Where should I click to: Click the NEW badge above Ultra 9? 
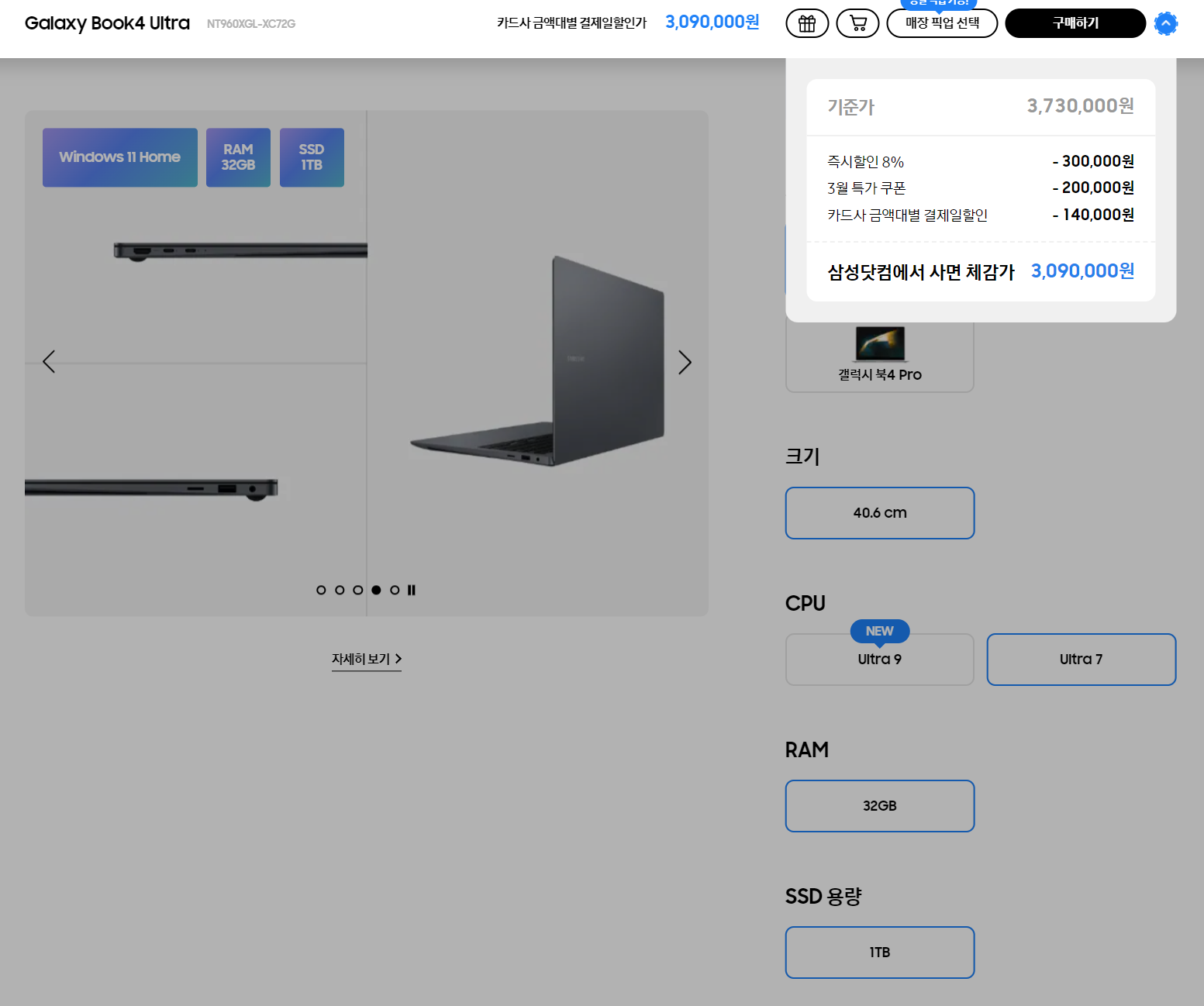point(880,631)
